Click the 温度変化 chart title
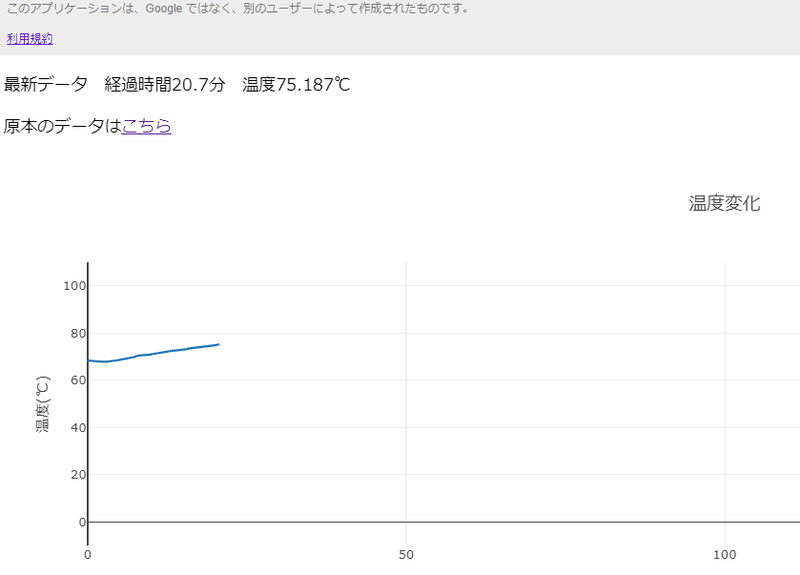This screenshot has height=575, width=800. [724, 203]
